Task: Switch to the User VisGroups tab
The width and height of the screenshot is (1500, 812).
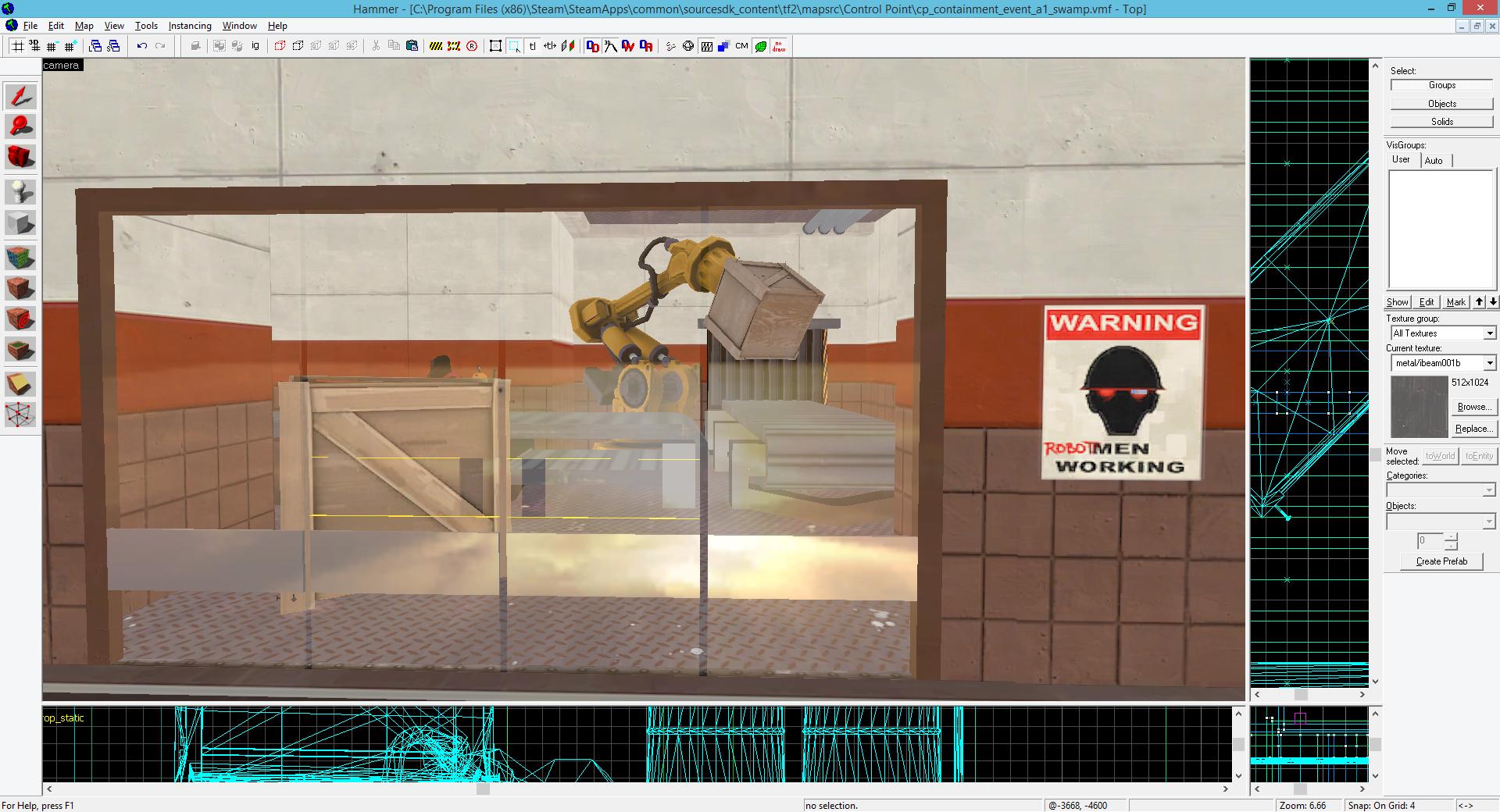Action: click(1402, 159)
